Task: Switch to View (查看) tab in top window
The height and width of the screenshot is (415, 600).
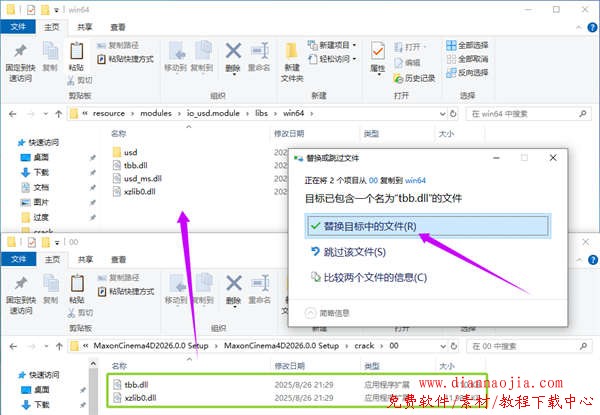Action: [x=118, y=27]
